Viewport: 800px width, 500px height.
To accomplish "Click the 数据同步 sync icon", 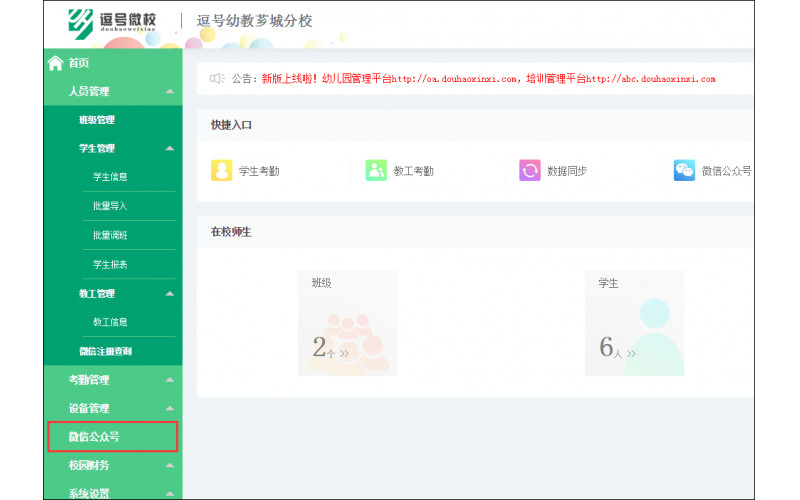I will click(x=530, y=170).
